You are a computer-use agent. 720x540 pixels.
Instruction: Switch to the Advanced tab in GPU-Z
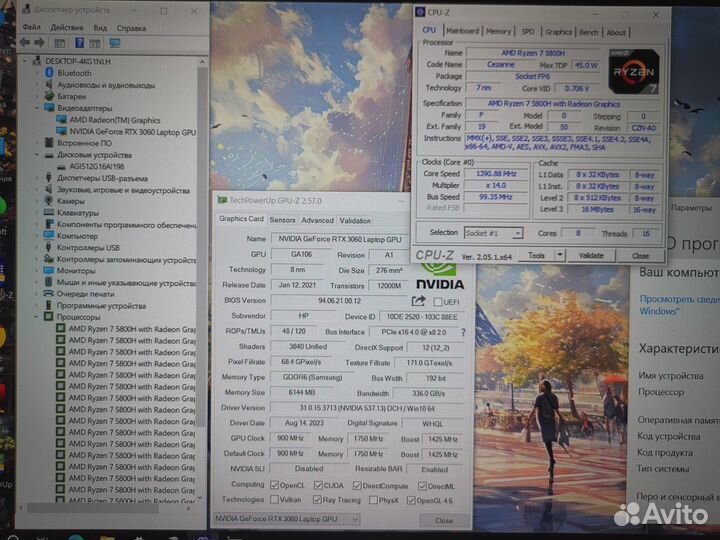pyautogui.click(x=317, y=220)
